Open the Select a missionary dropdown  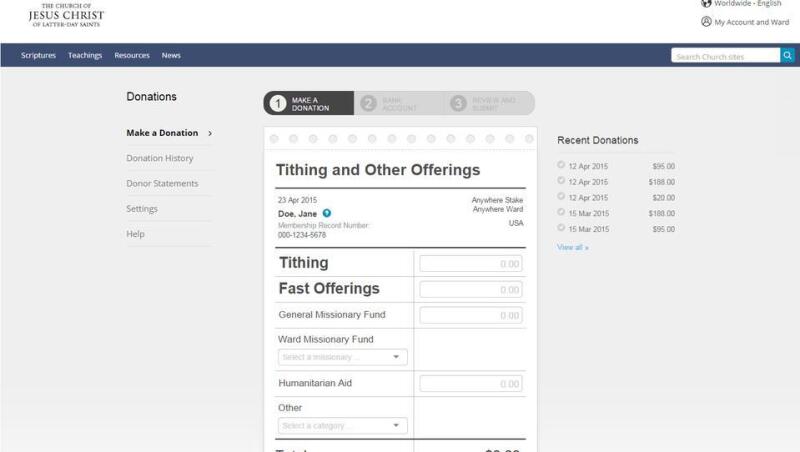click(343, 357)
